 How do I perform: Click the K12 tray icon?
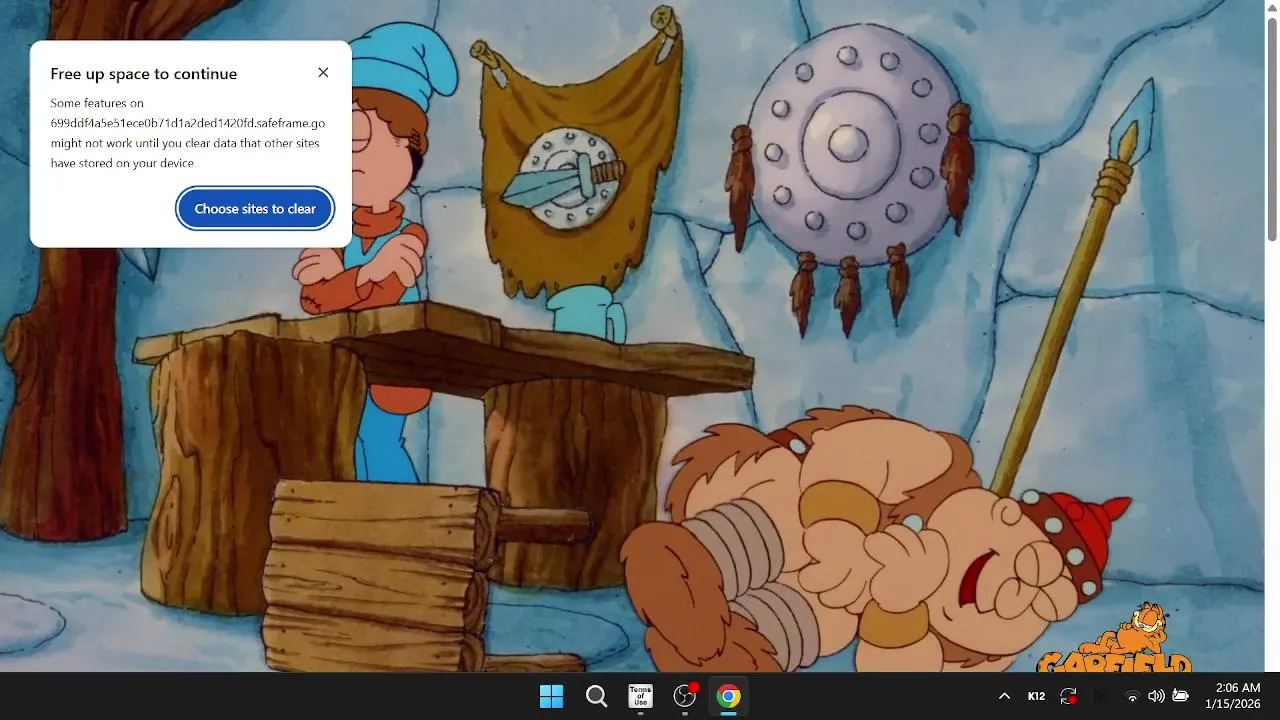pyautogui.click(x=1036, y=696)
